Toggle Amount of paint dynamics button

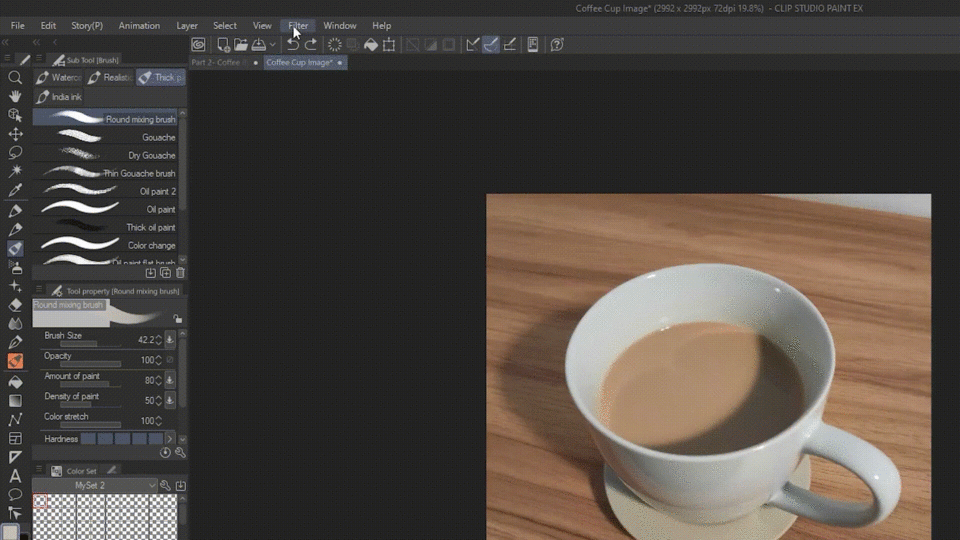coord(170,380)
